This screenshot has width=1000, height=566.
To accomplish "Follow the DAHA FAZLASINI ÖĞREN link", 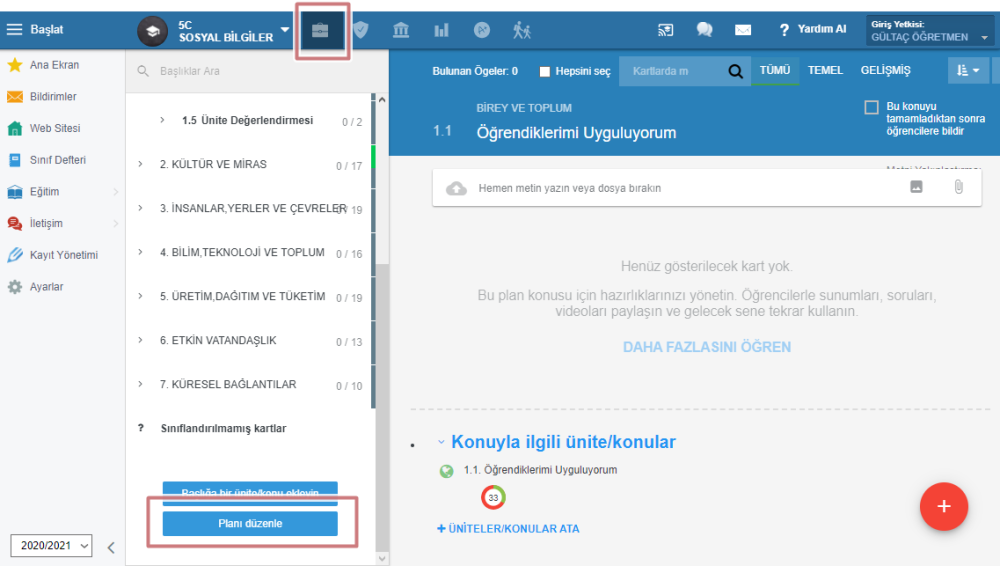I will (x=707, y=347).
